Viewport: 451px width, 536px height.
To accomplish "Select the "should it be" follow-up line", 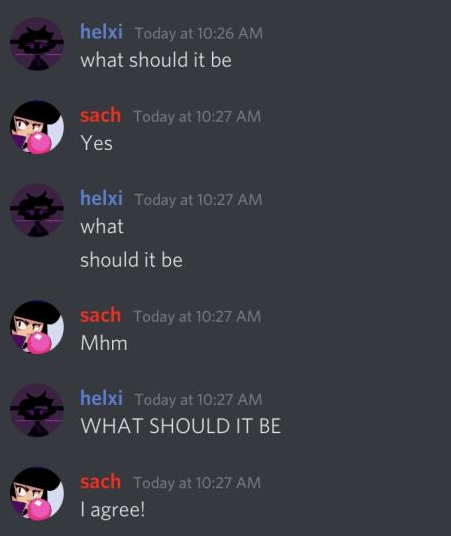I will coord(132,260).
